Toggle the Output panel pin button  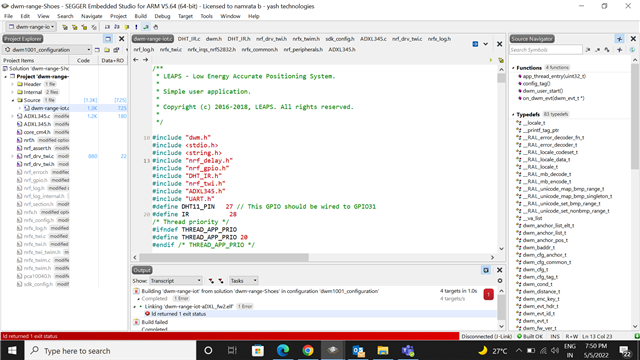tap(486, 270)
